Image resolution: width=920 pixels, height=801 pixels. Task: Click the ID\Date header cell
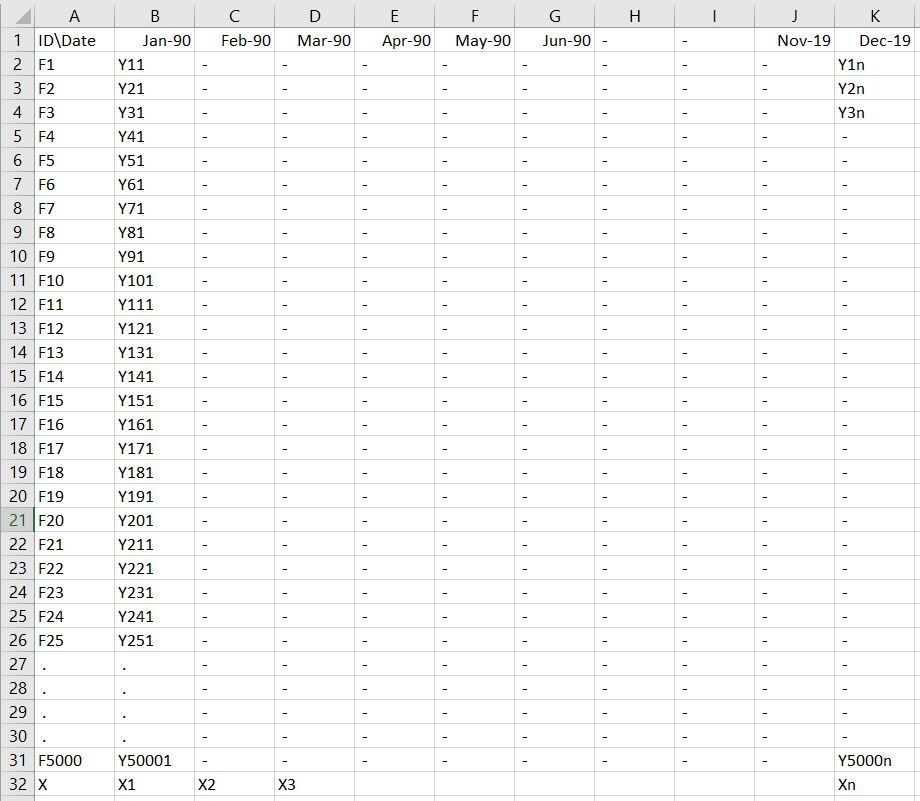tap(74, 40)
